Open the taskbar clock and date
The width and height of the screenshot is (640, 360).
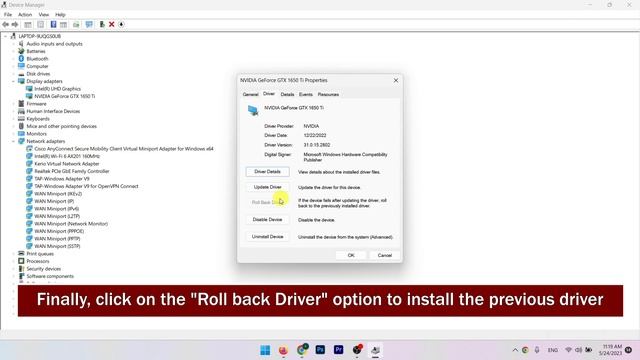611,350
